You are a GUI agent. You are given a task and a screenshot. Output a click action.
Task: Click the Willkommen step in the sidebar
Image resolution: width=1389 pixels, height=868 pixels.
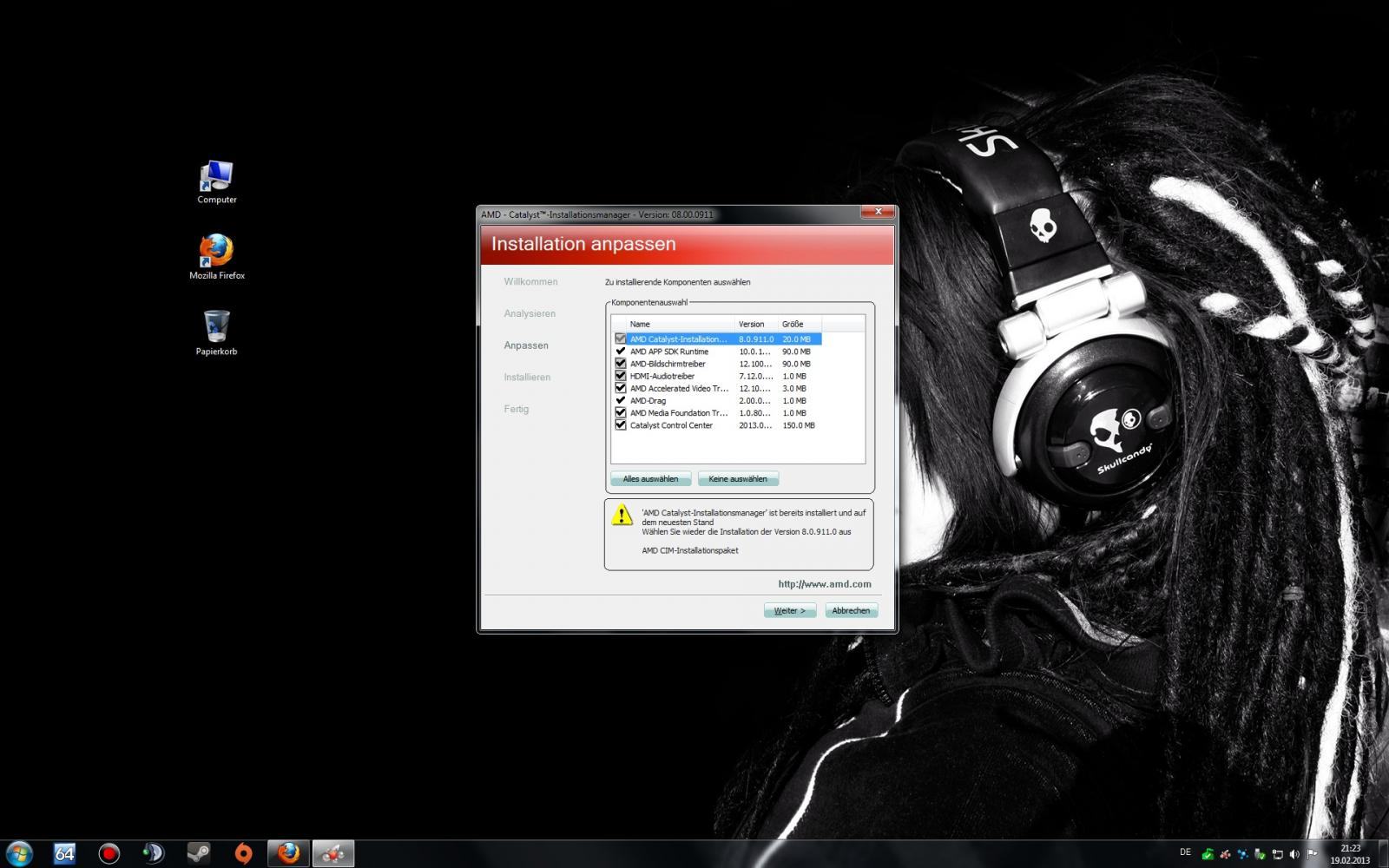[x=530, y=282]
